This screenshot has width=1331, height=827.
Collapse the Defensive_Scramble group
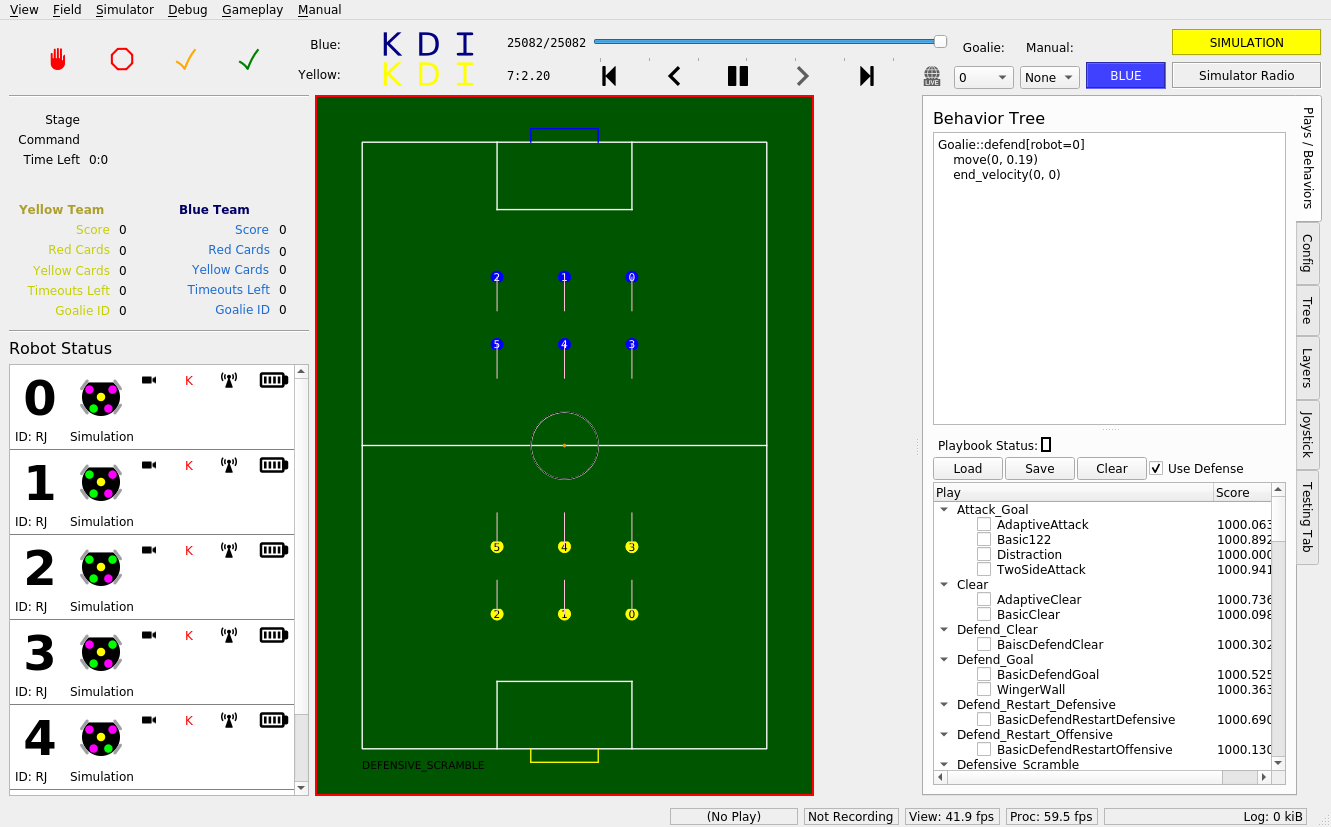944,764
